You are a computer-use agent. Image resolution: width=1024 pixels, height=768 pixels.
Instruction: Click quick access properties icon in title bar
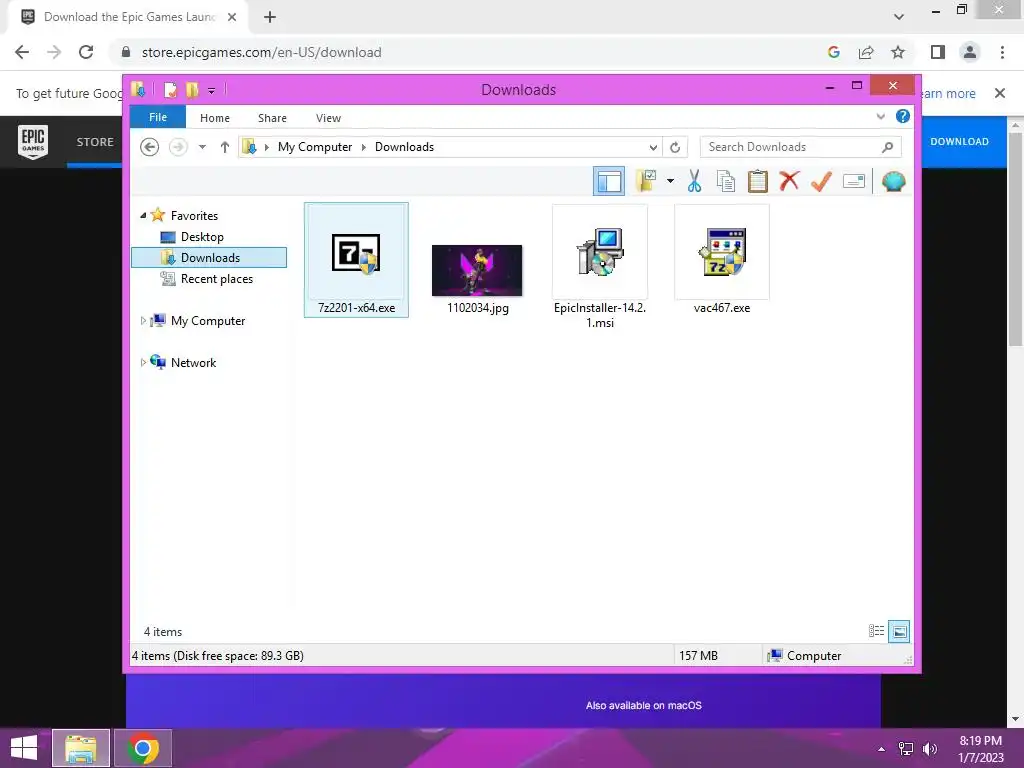(x=170, y=89)
